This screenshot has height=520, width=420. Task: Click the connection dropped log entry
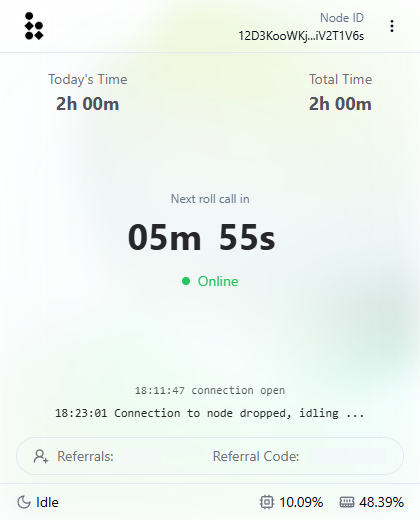coord(210,413)
